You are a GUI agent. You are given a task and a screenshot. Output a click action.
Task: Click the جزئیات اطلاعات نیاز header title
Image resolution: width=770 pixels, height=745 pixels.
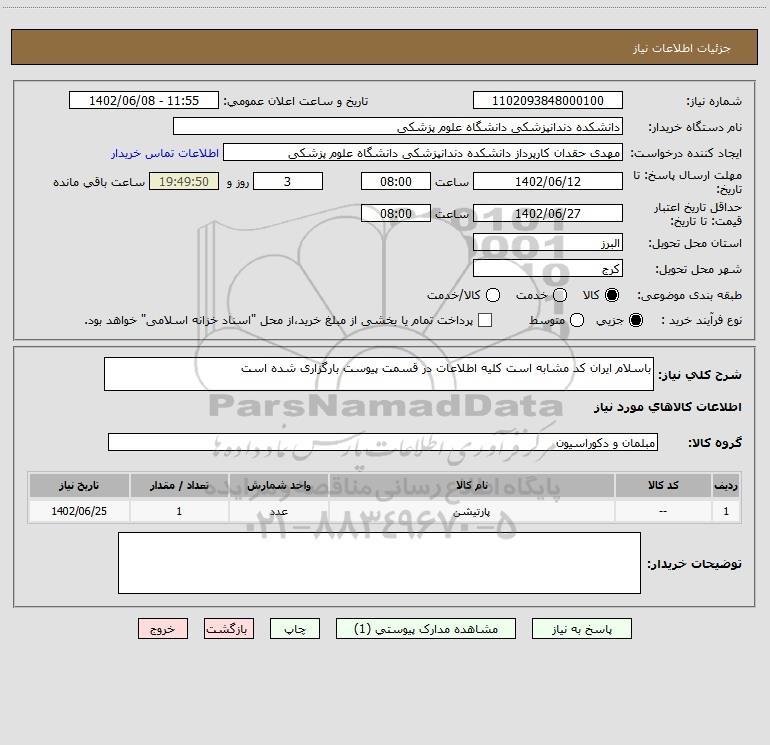tap(682, 48)
